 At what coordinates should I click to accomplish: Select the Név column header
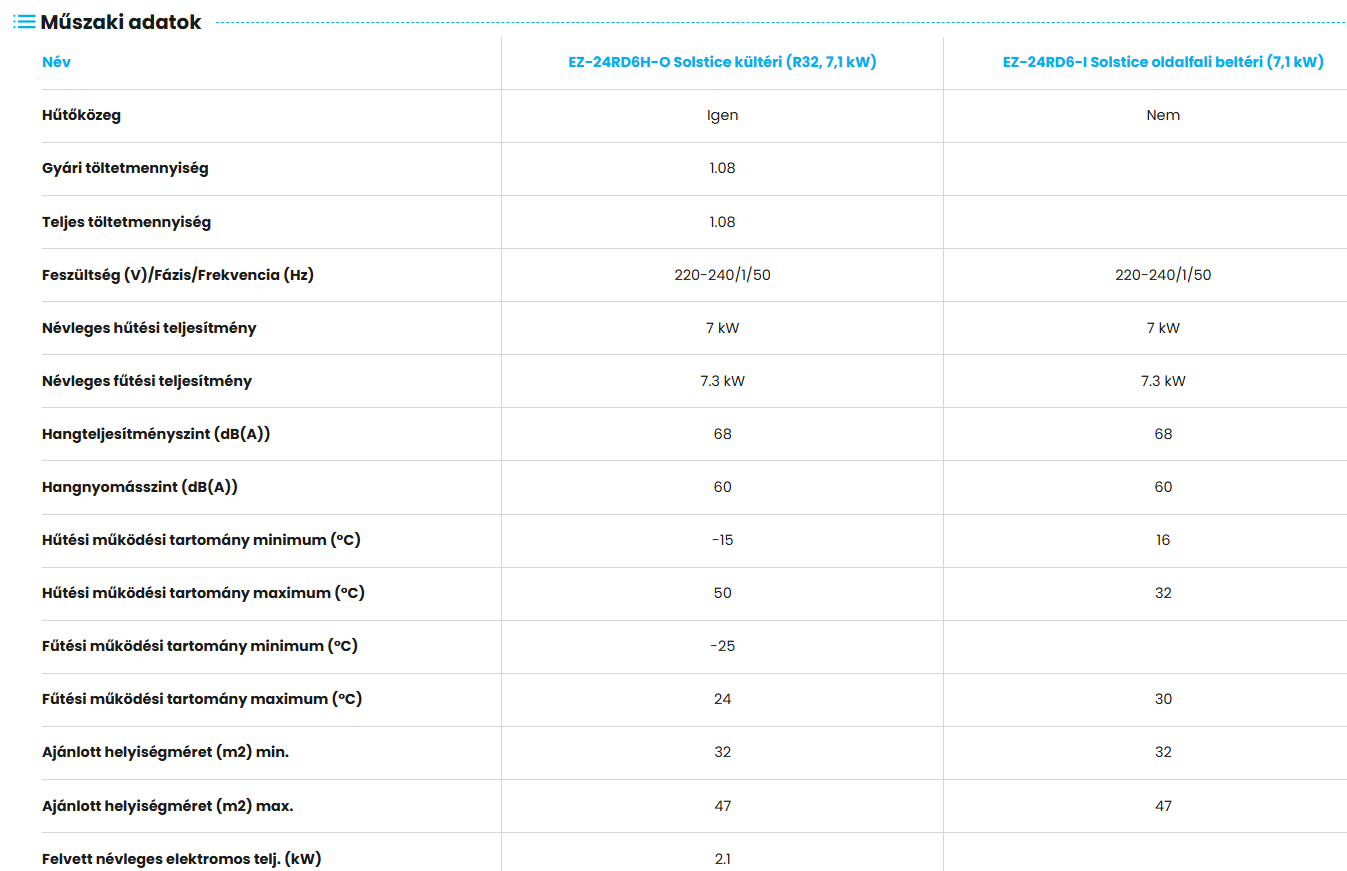point(56,62)
